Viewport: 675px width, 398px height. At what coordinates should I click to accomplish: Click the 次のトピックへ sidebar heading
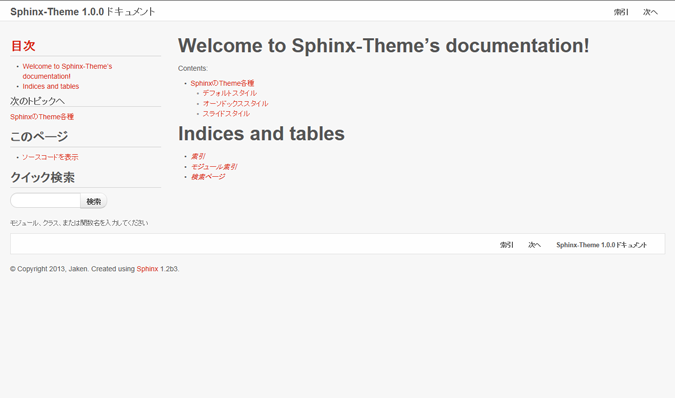pyautogui.click(x=37, y=101)
